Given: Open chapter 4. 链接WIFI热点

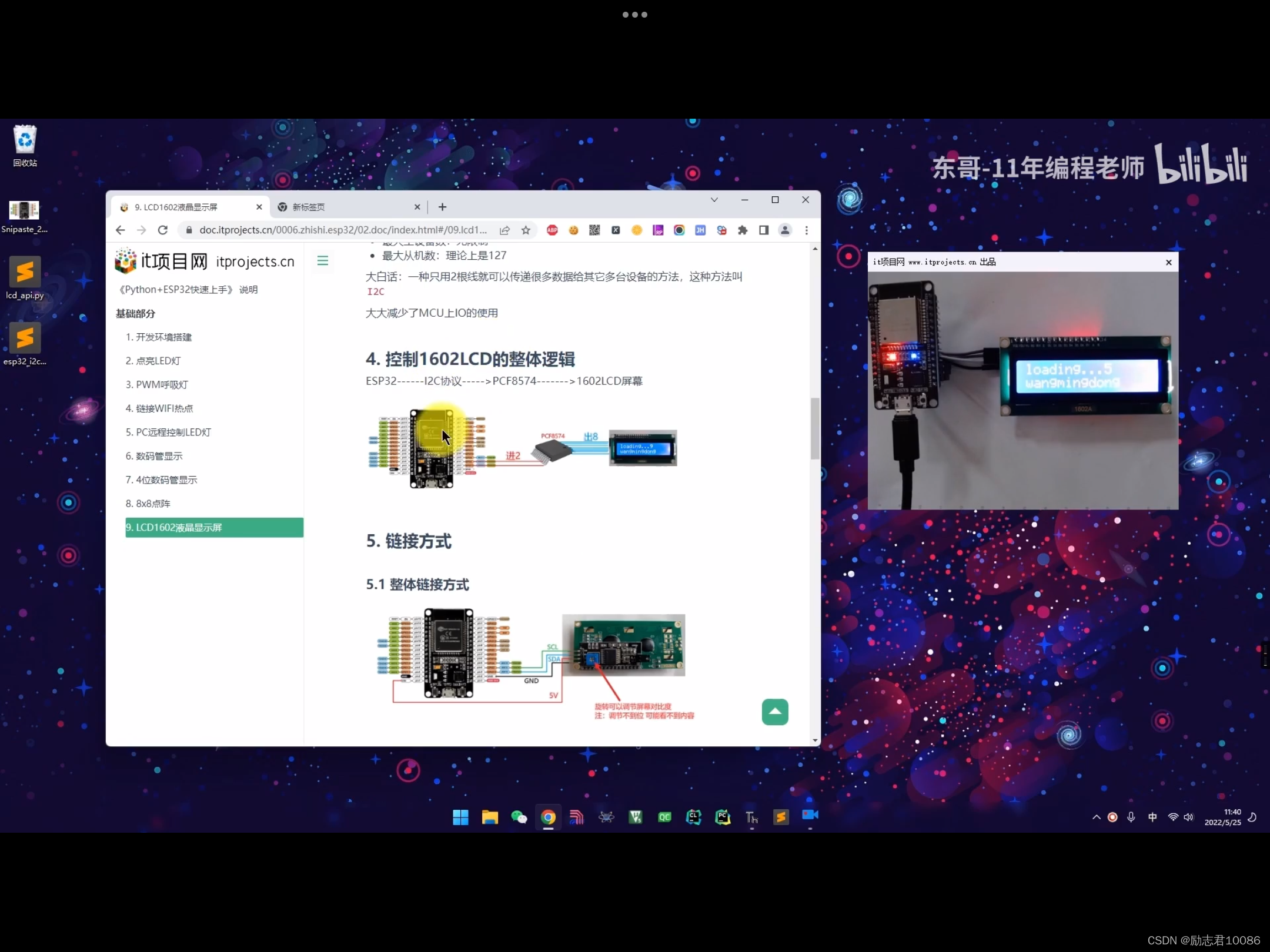Looking at the screenshot, I should (x=159, y=408).
